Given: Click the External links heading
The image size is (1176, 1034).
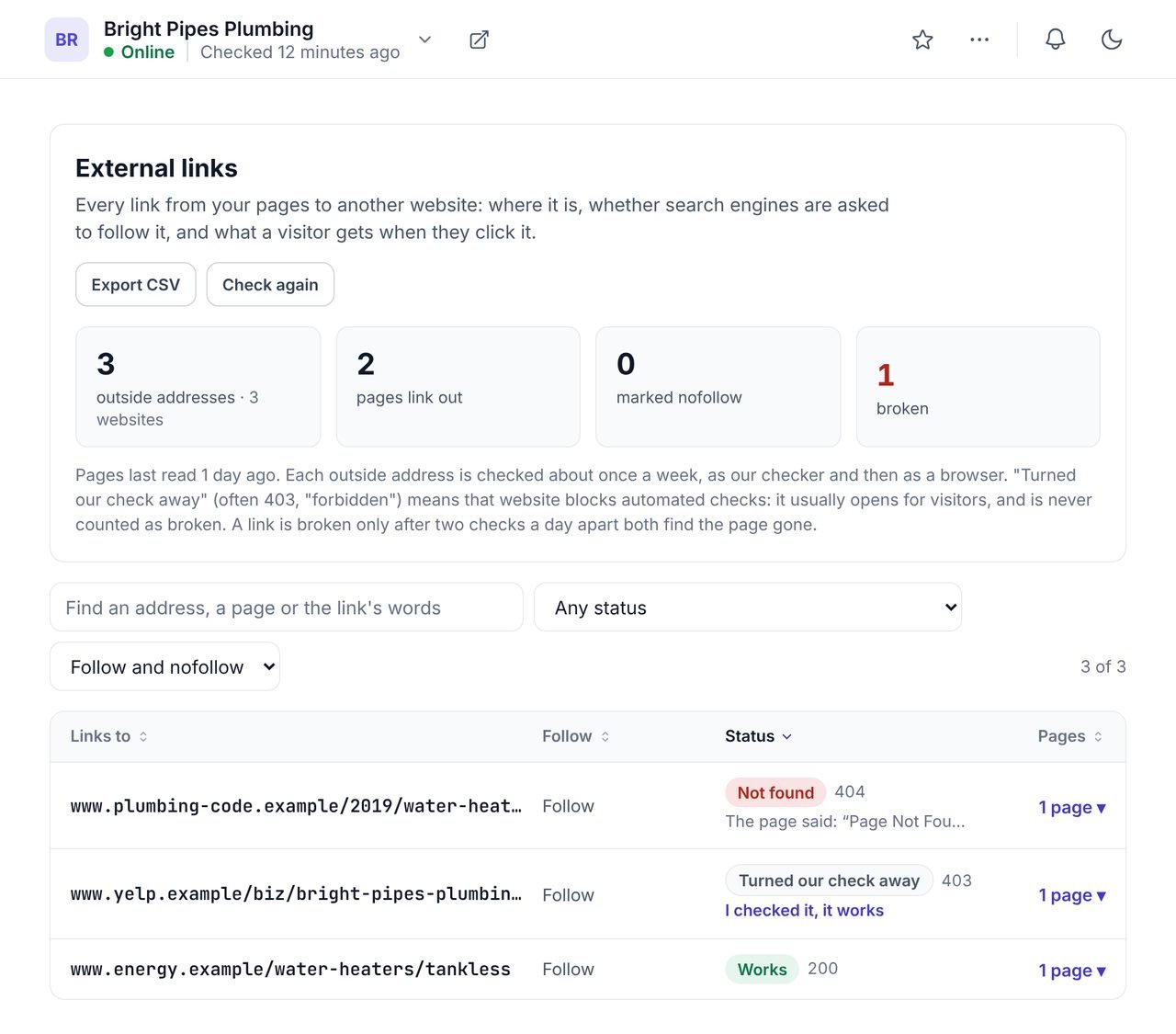Looking at the screenshot, I should point(156,168).
